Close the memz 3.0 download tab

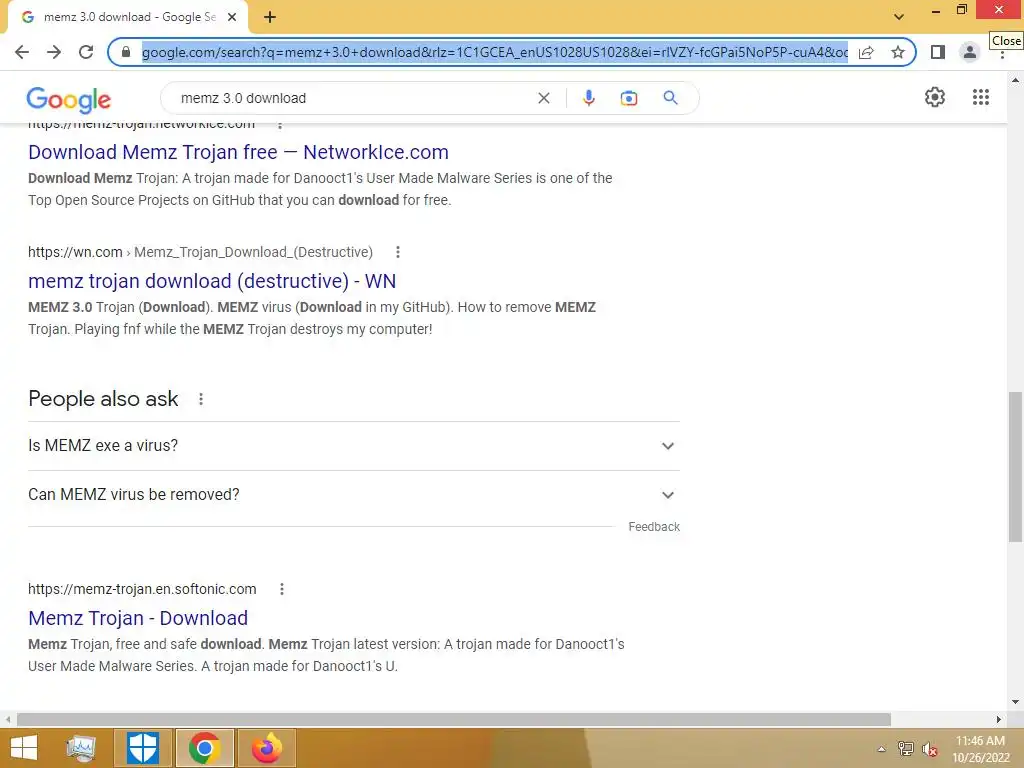(232, 18)
